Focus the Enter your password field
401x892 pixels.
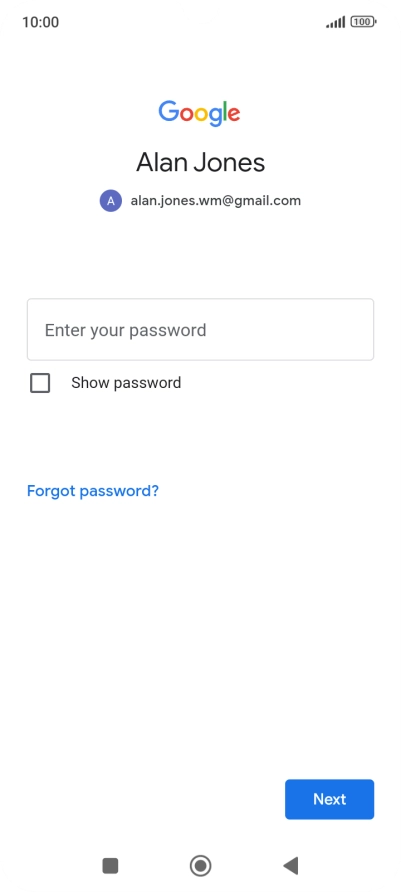pyautogui.click(x=200, y=329)
